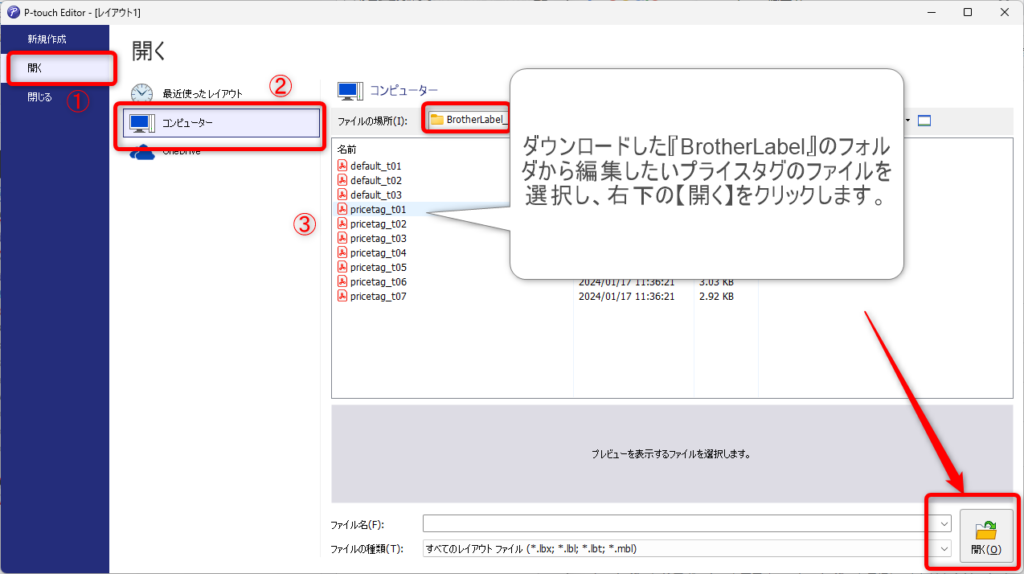
Task: Expand the ファイル名 dropdown arrow
Action: click(944, 524)
